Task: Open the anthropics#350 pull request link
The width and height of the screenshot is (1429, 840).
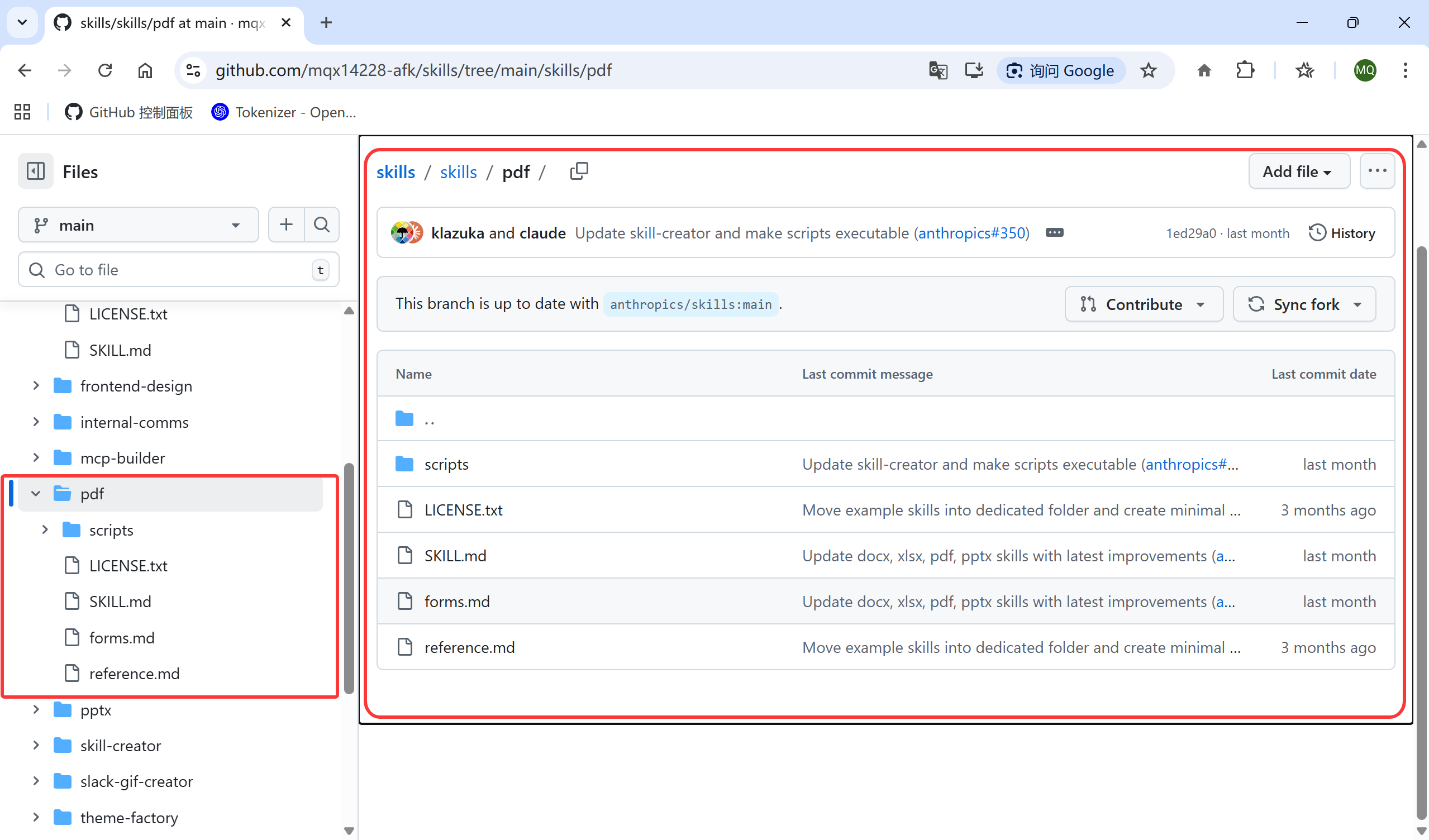Action: (971, 233)
